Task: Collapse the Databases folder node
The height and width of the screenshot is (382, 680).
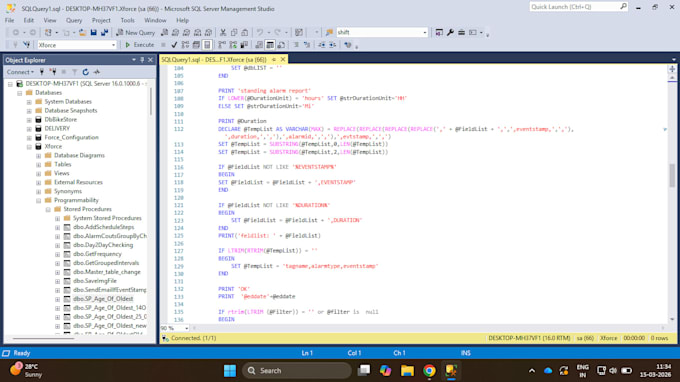Action: click(x=20, y=93)
